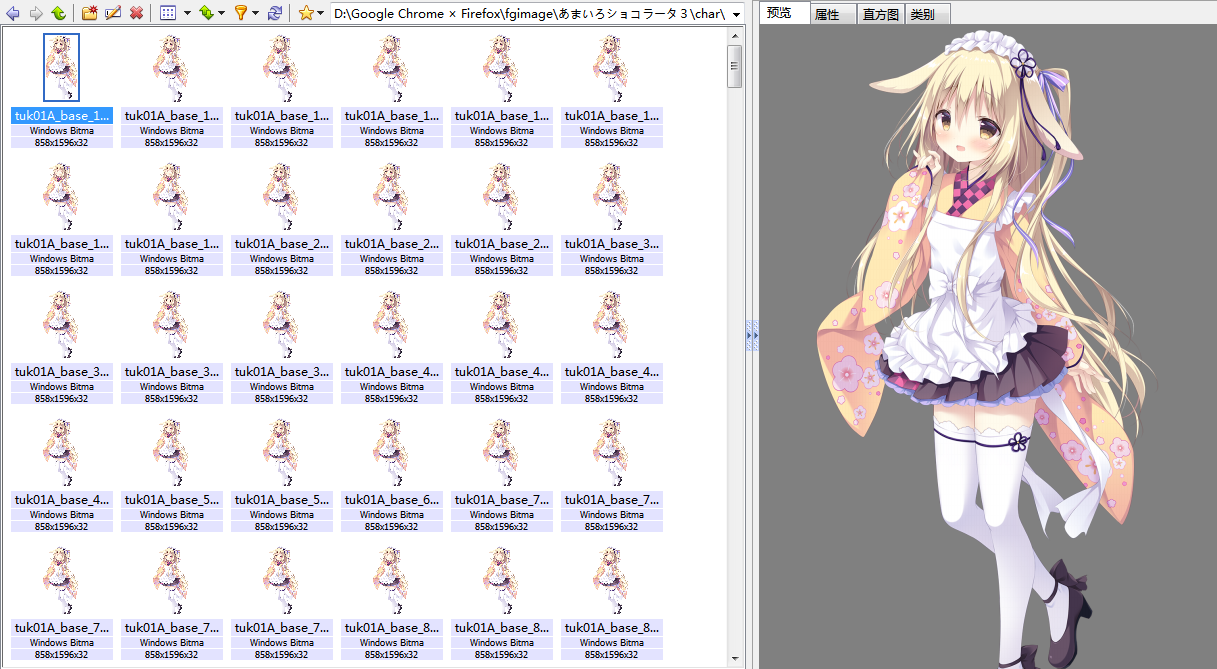Go up to the parent folder

(x=58, y=14)
